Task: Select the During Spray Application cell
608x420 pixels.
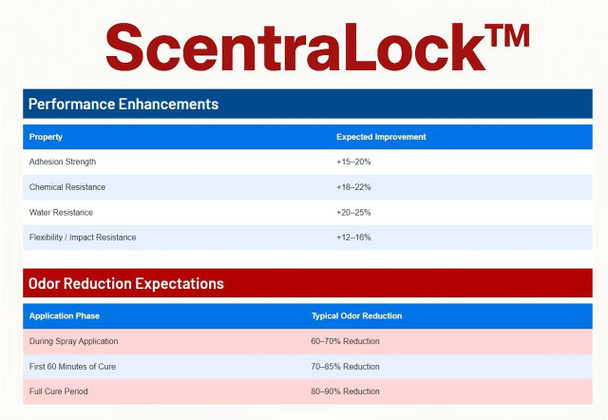Action: coord(74,341)
